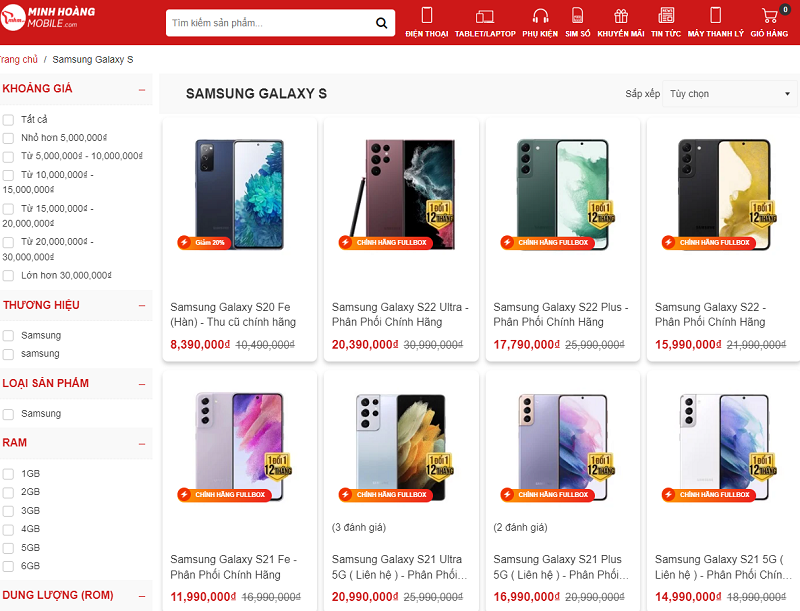The width and height of the screenshot is (800, 611).
Task: Open Samsung Galaxy S21 Plus 5G product title
Action: tap(561, 567)
